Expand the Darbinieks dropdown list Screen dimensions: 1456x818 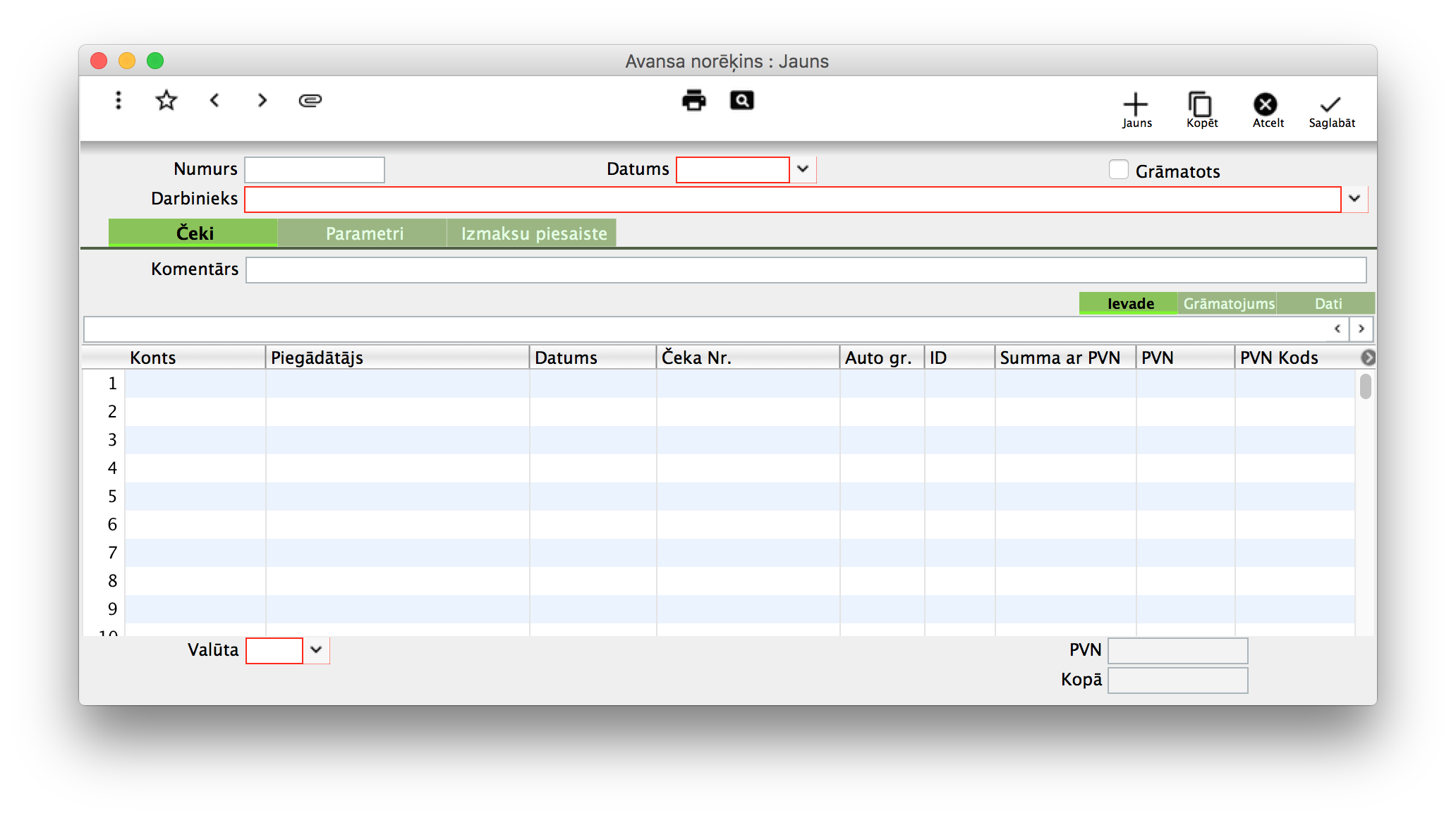(1354, 199)
